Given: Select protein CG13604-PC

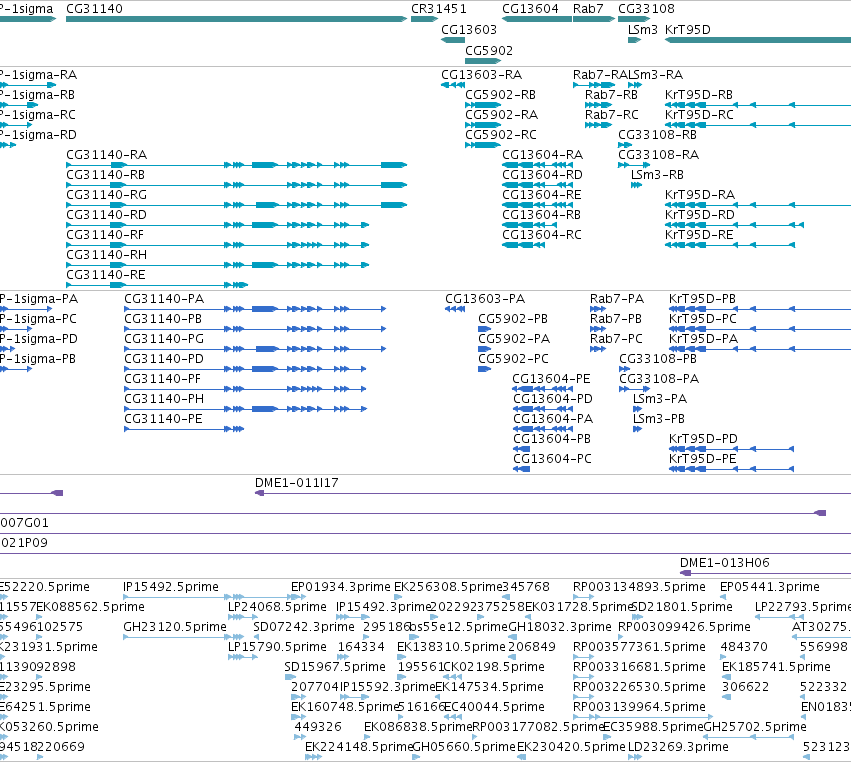Looking at the screenshot, I should pos(521,469).
